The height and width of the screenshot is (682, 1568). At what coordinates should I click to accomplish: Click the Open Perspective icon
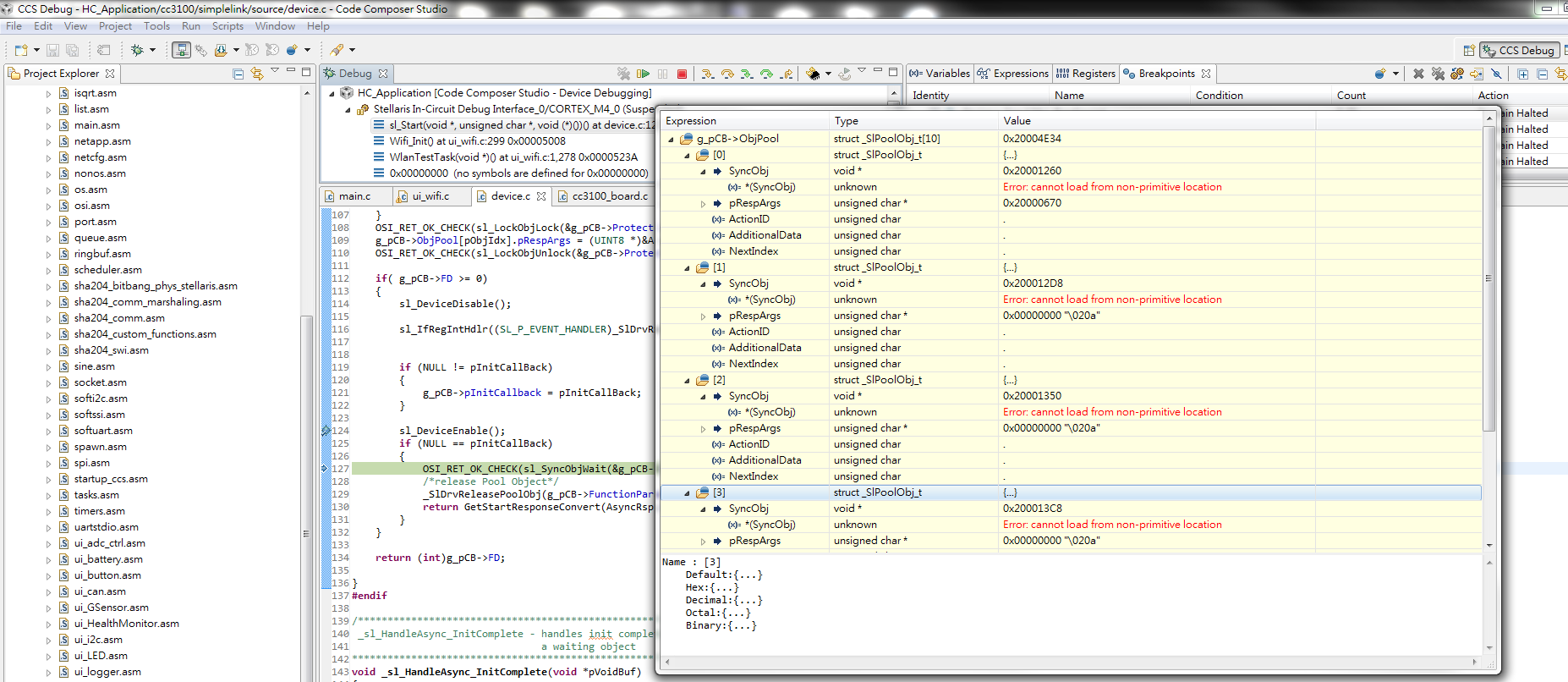pos(1469,50)
